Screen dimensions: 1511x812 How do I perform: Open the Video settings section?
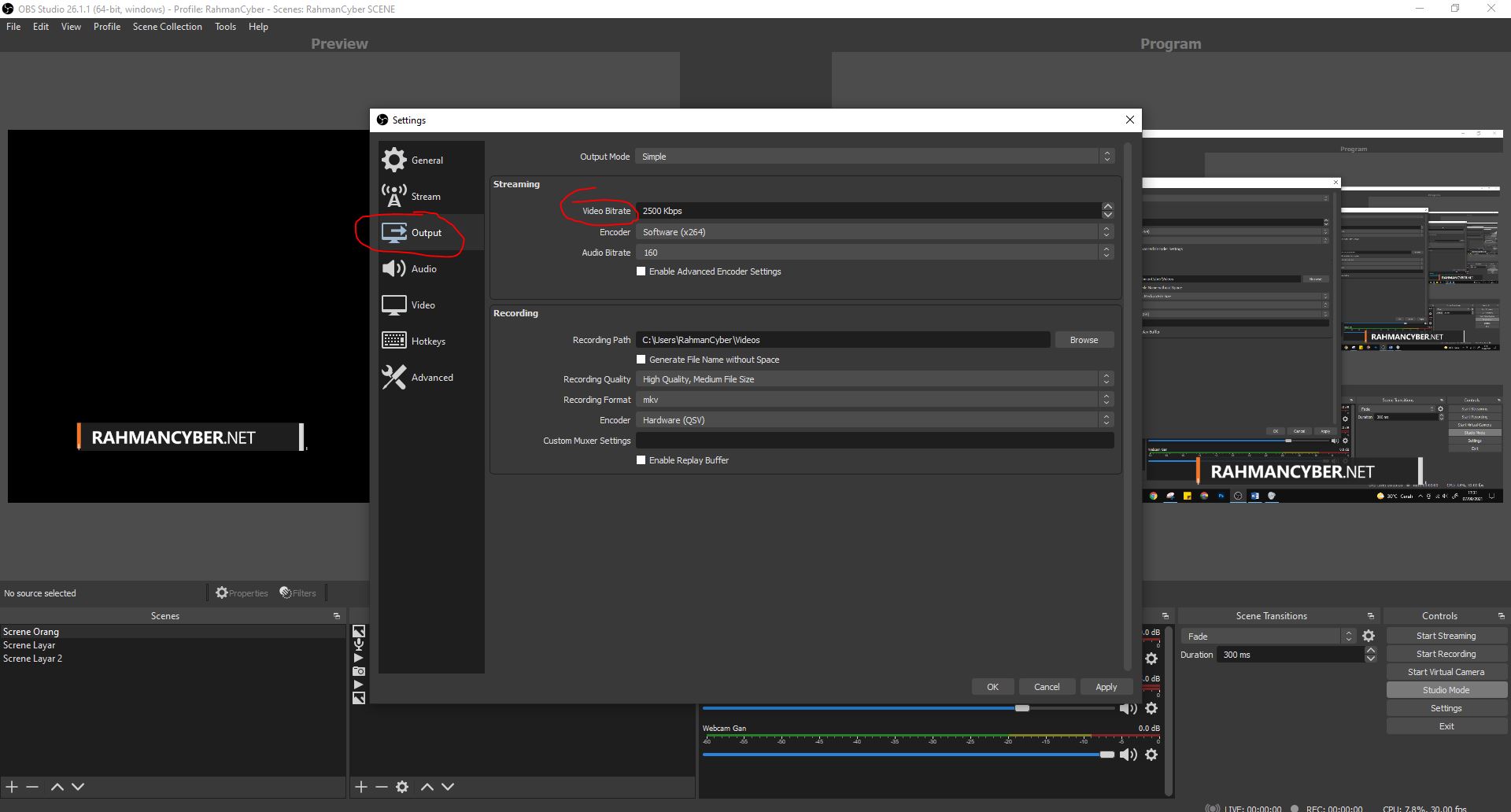tap(423, 304)
